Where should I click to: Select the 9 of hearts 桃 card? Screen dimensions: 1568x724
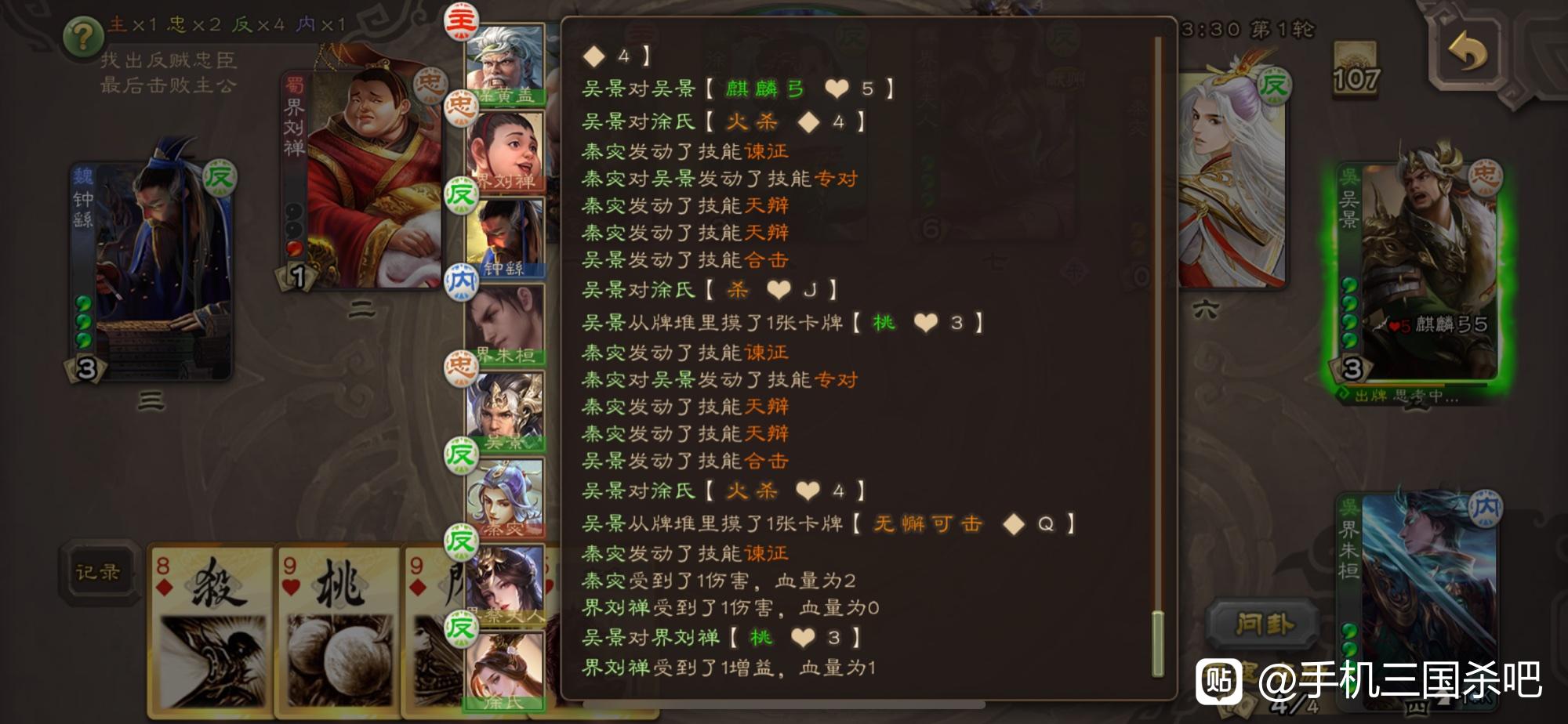click(338, 631)
